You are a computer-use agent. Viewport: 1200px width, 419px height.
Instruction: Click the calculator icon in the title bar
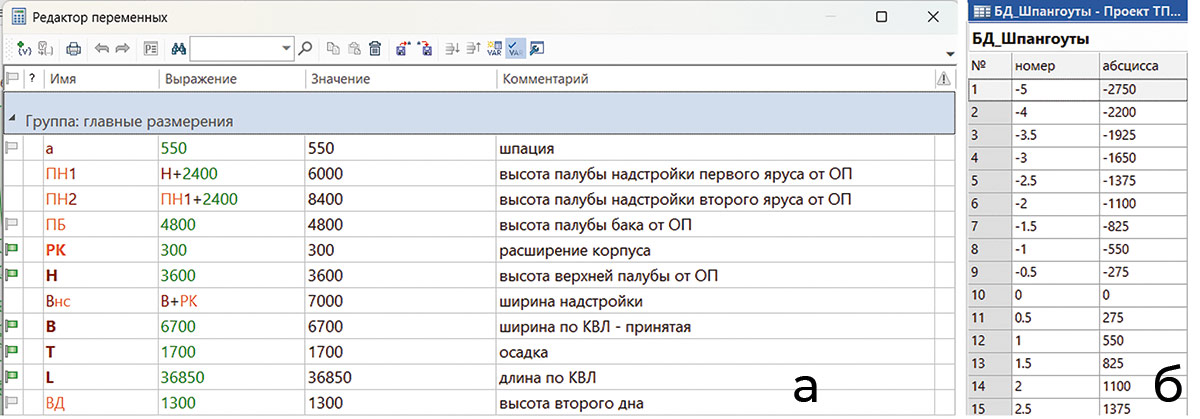pyautogui.click(x=18, y=17)
